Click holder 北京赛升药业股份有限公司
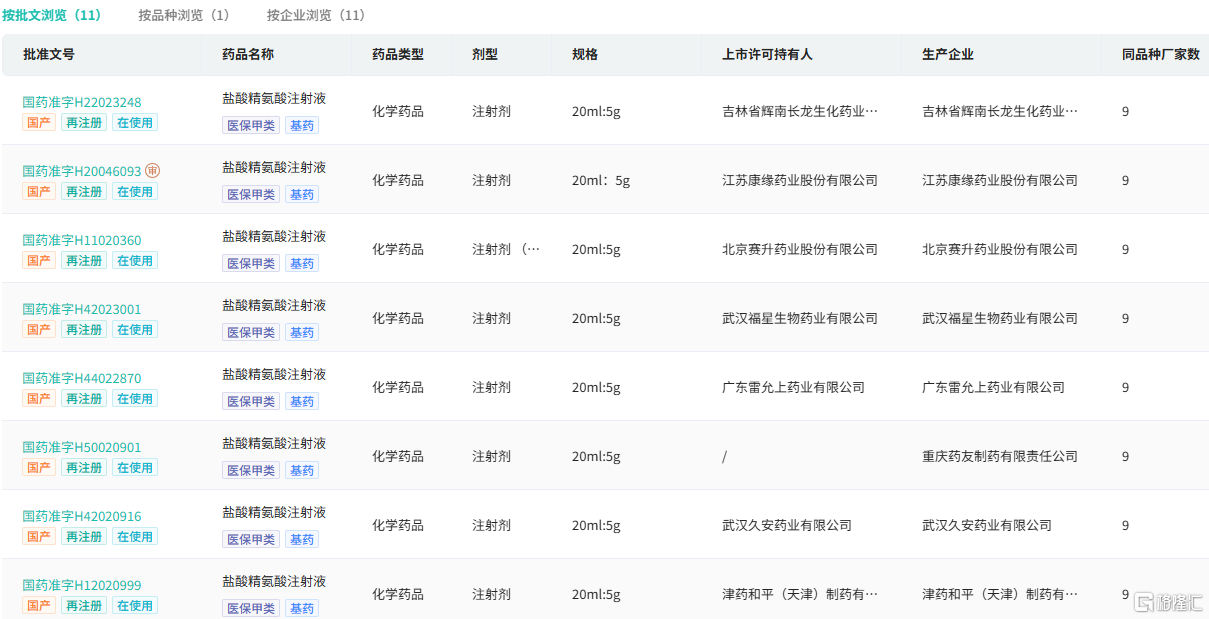The image size is (1209, 619). coord(800,250)
